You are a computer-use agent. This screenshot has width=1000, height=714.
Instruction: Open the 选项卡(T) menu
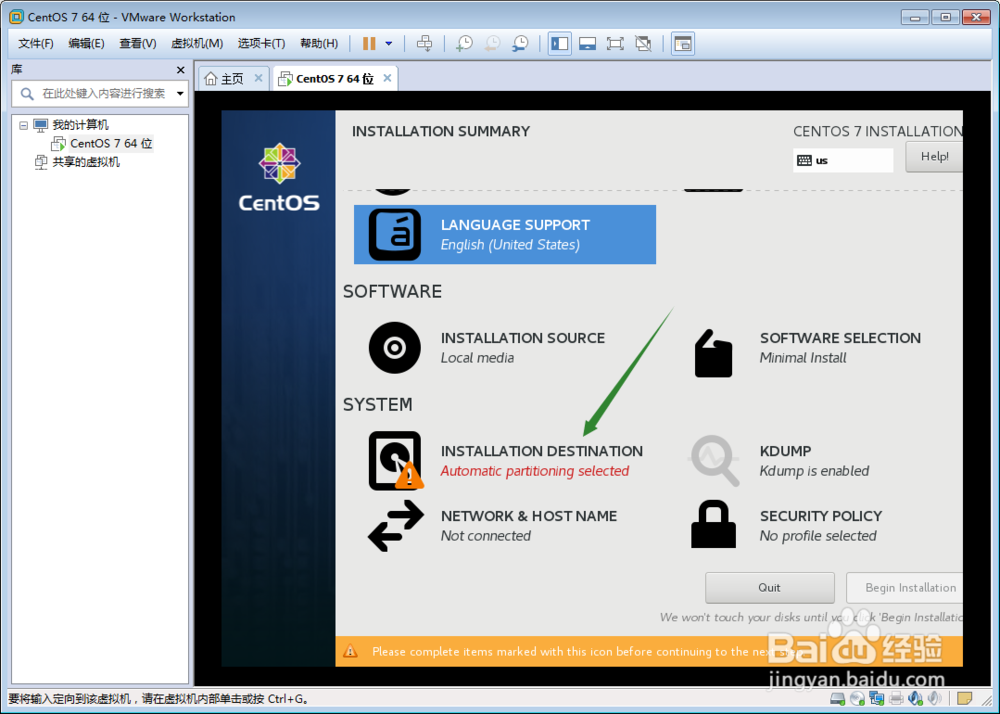(261, 43)
